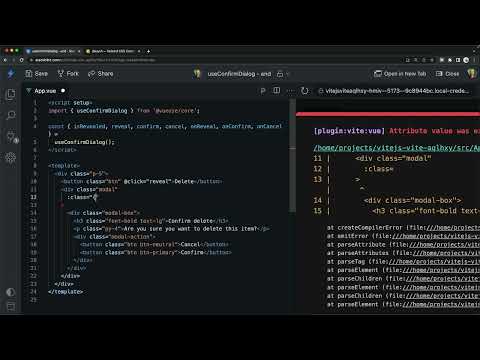Open the parseTag stack trace file link

434,262
